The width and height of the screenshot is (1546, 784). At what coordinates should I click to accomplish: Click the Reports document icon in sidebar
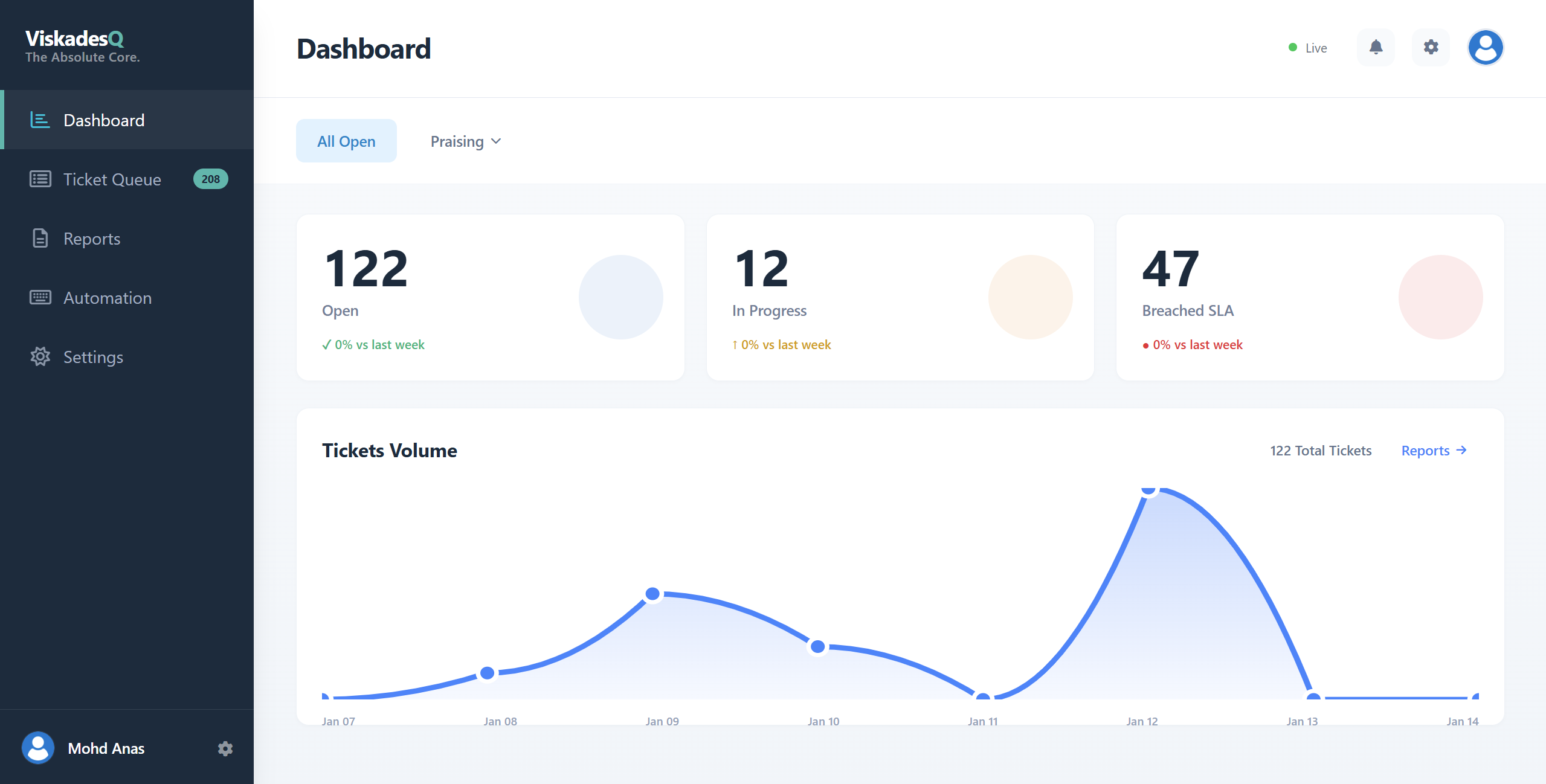point(40,239)
